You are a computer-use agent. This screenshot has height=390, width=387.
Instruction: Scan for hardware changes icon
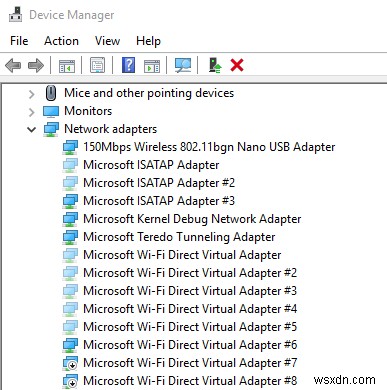pos(183,65)
